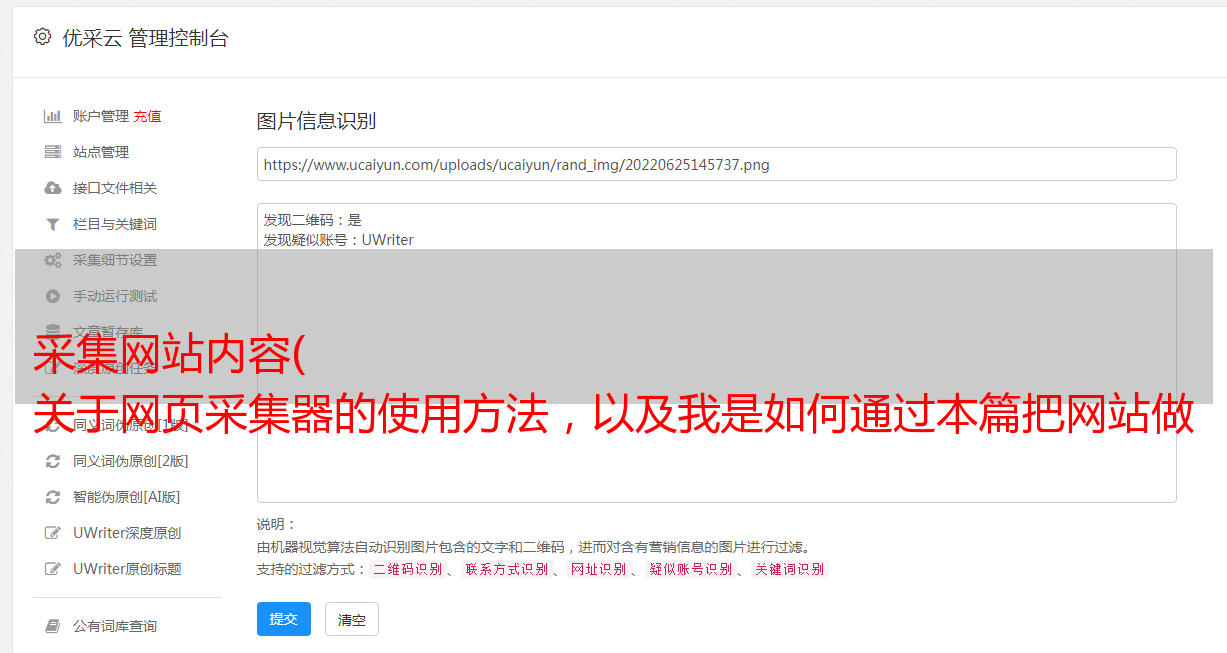Open 接口文件相关 menu item
The height and width of the screenshot is (653, 1227).
115,188
